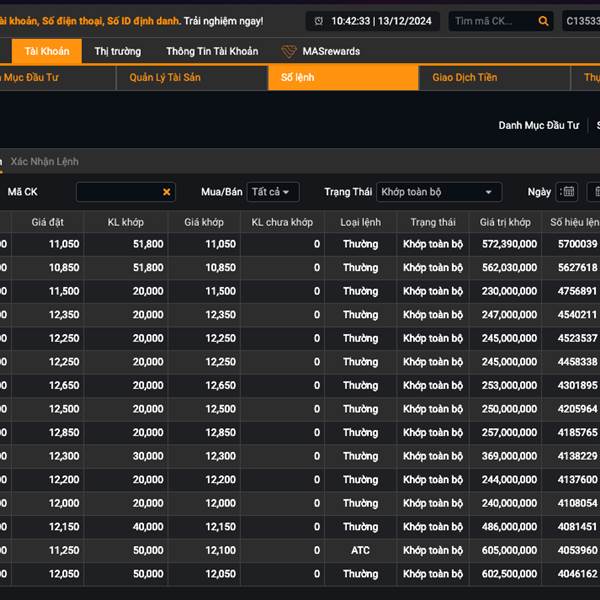Viewport: 600px width, 600px height.
Task: Clear the Mã CK field with the X icon
Action: [166, 192]
